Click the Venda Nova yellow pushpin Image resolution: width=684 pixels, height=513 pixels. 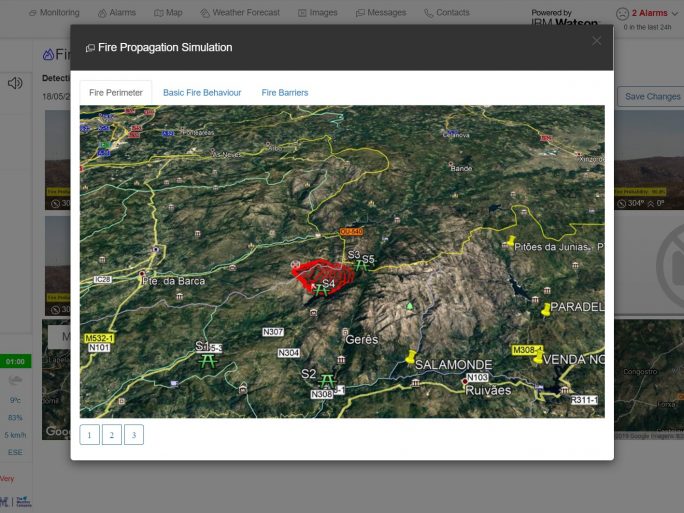(538, 356)
